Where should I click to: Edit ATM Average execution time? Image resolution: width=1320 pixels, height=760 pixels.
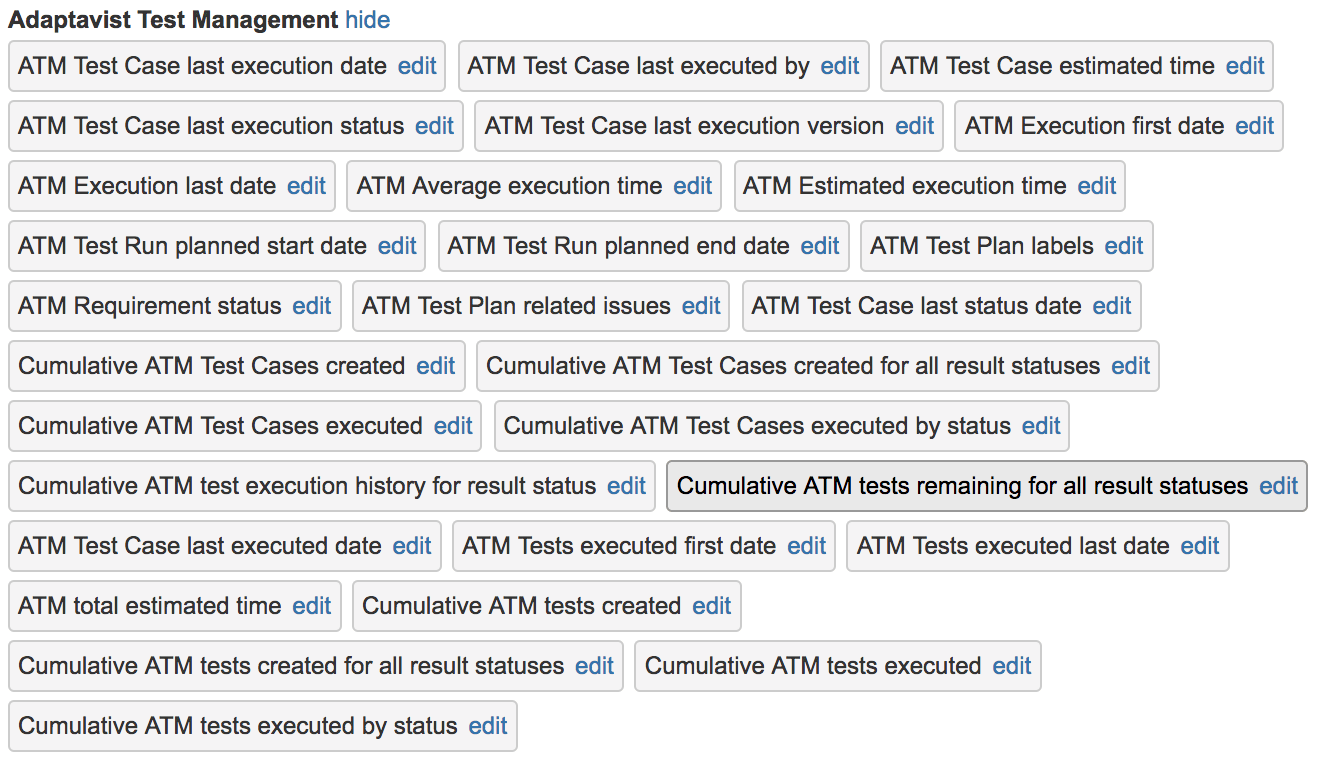[x=693, y=186]
